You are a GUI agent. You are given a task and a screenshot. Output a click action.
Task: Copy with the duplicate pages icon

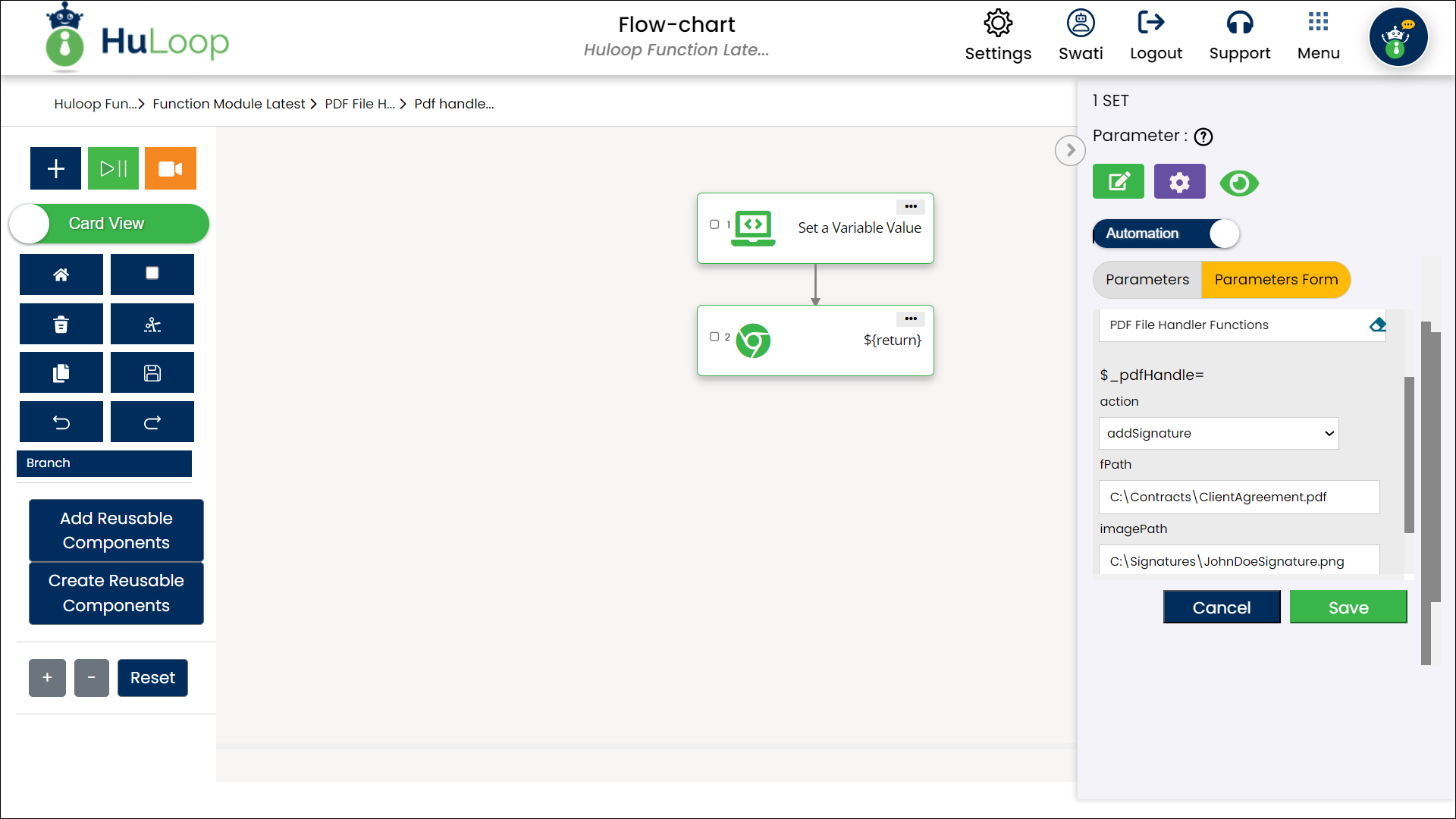click(x=61, y=373)
